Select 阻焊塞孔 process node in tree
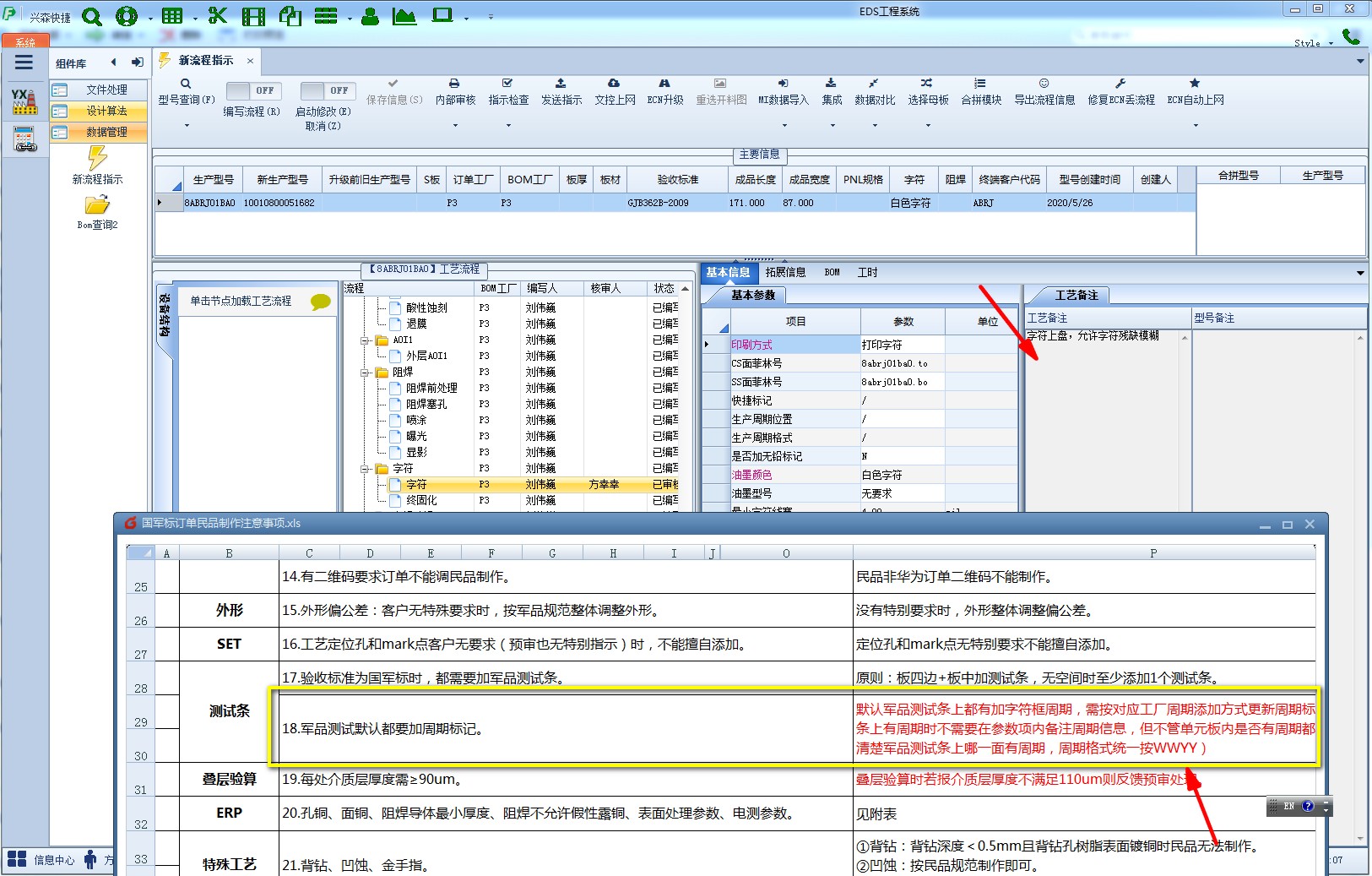Viewport: 1372px width, 876px height. (426, 405)
